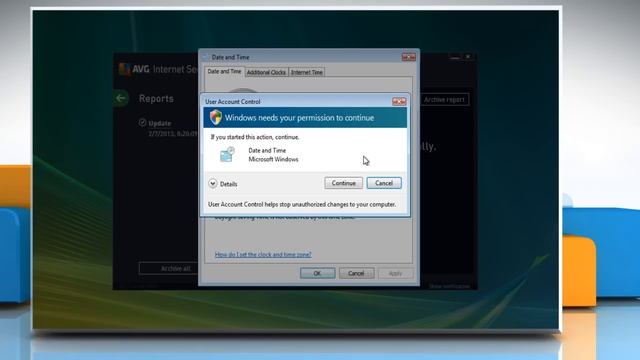Click Cancel in Date and Time window
Screen dimensions: 640x360
[356, 273]
